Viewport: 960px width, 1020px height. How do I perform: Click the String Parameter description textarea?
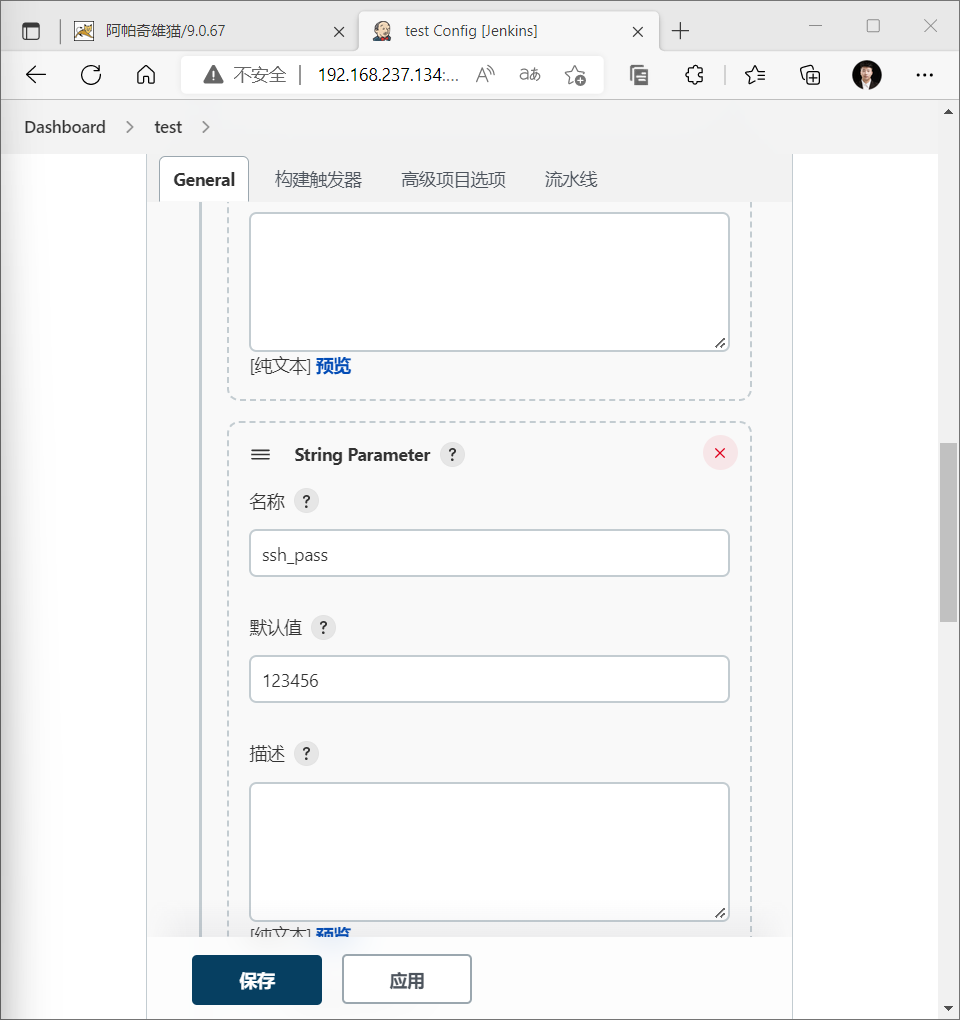[x=489, y=852]
